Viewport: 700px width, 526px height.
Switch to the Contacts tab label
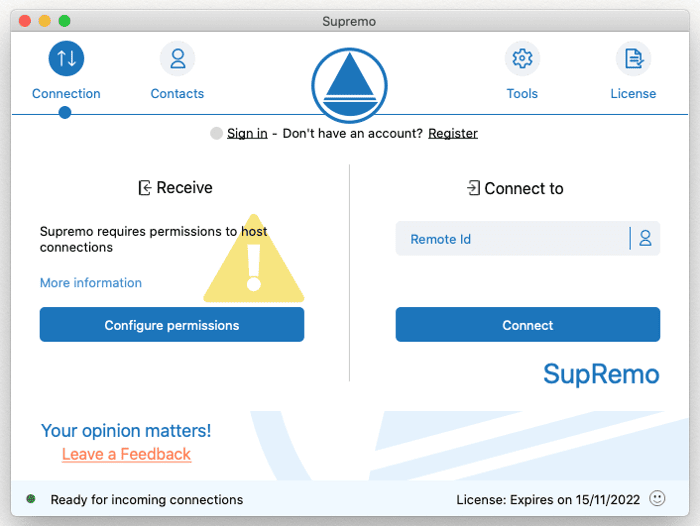pyautogui.click(x=177, y=94)
